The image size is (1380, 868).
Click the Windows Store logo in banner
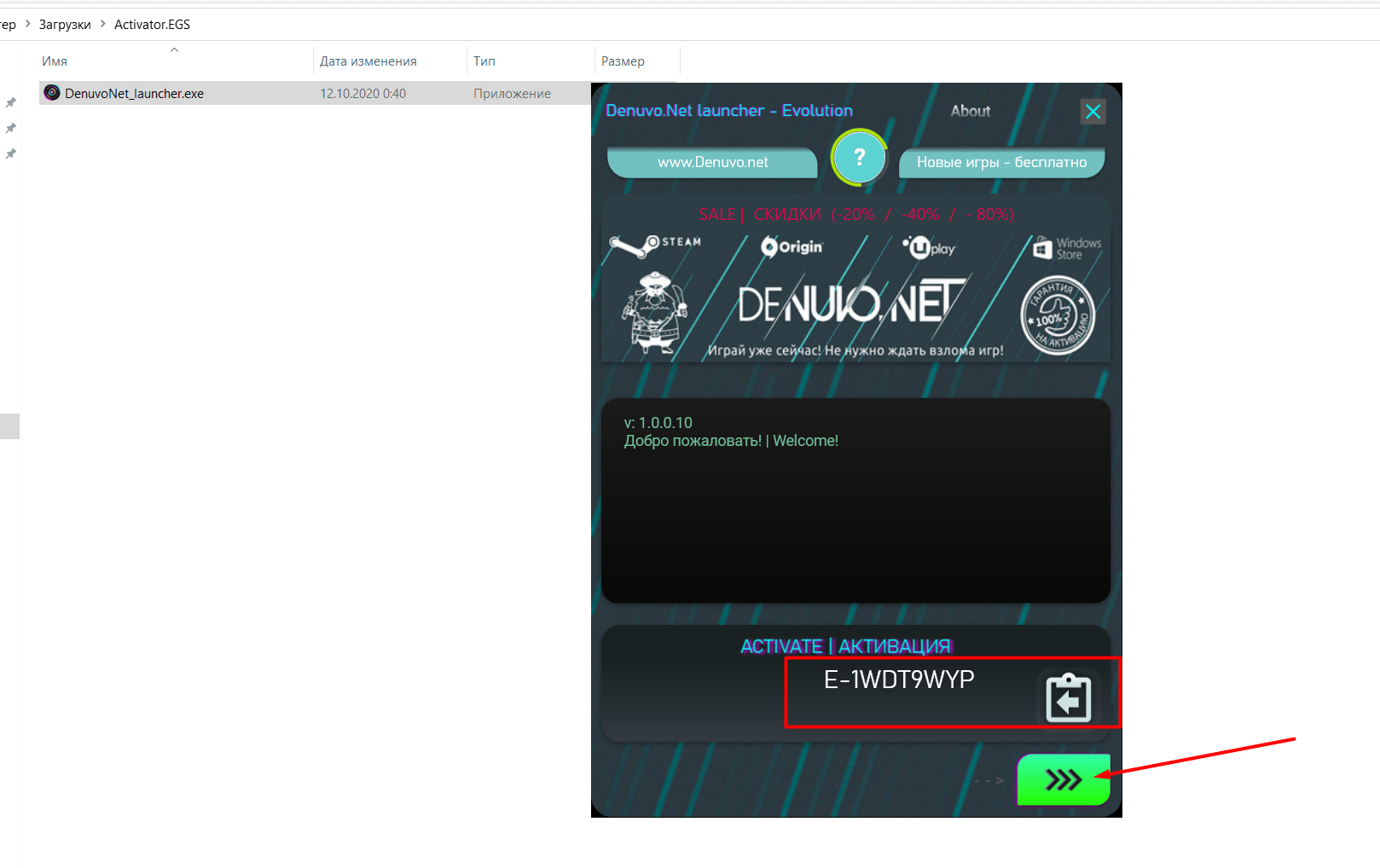coord(1067,248)
